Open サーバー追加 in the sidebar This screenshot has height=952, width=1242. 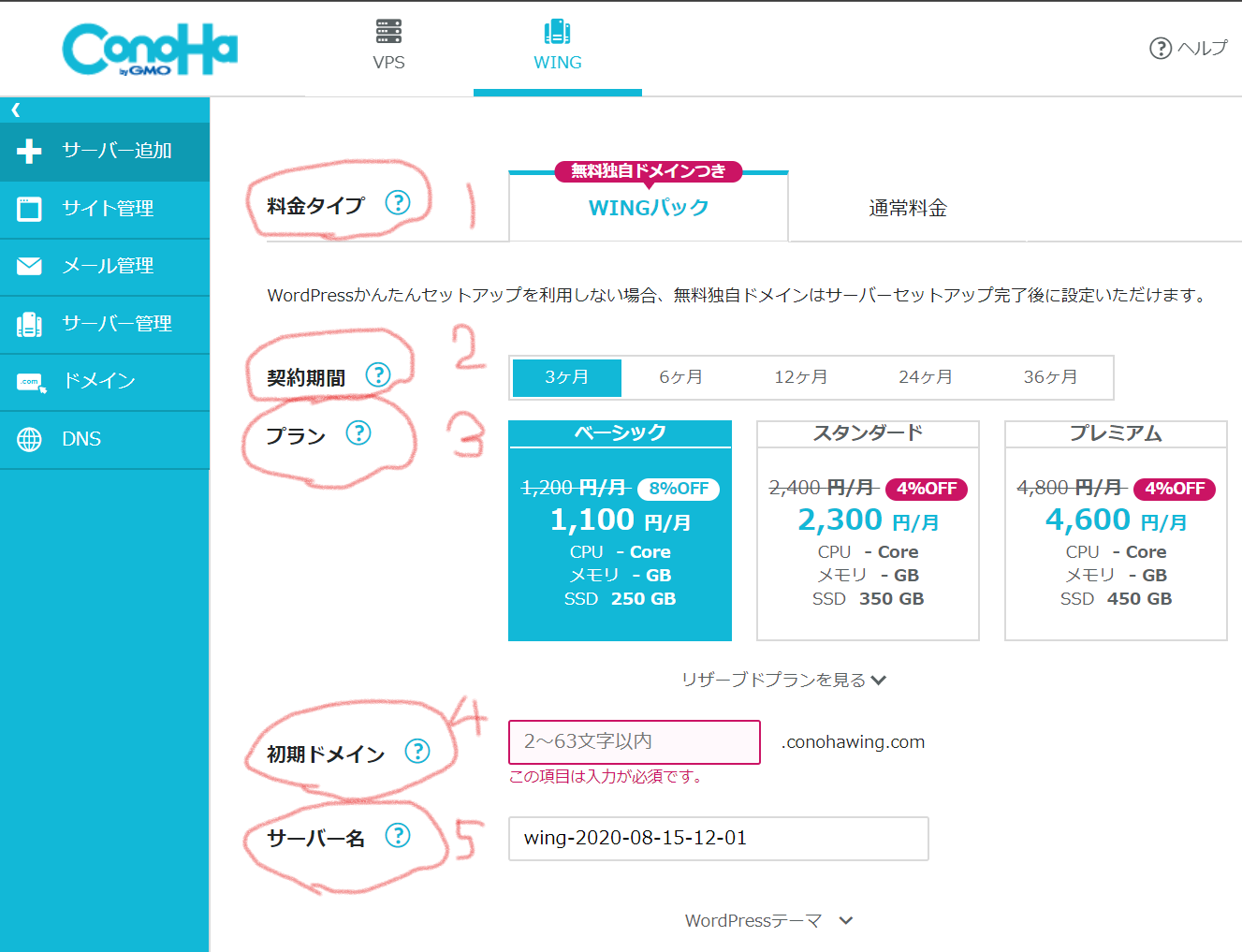[x=105, y=152]
